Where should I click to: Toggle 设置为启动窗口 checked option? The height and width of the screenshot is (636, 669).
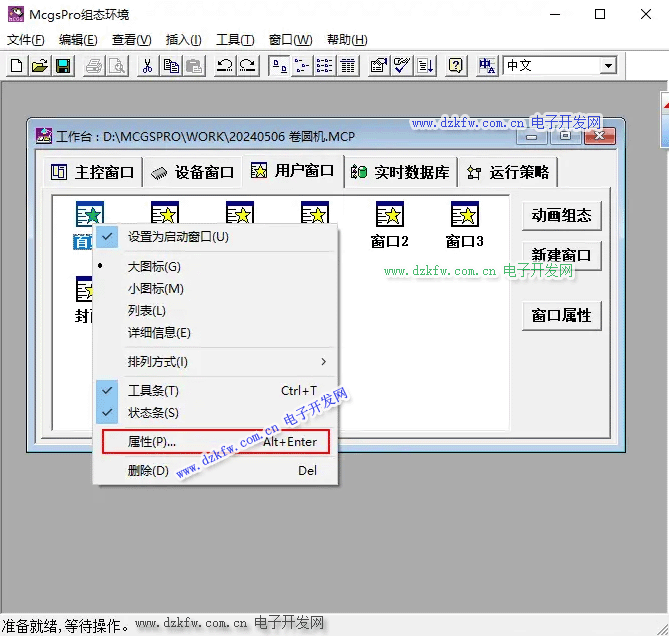178,237
